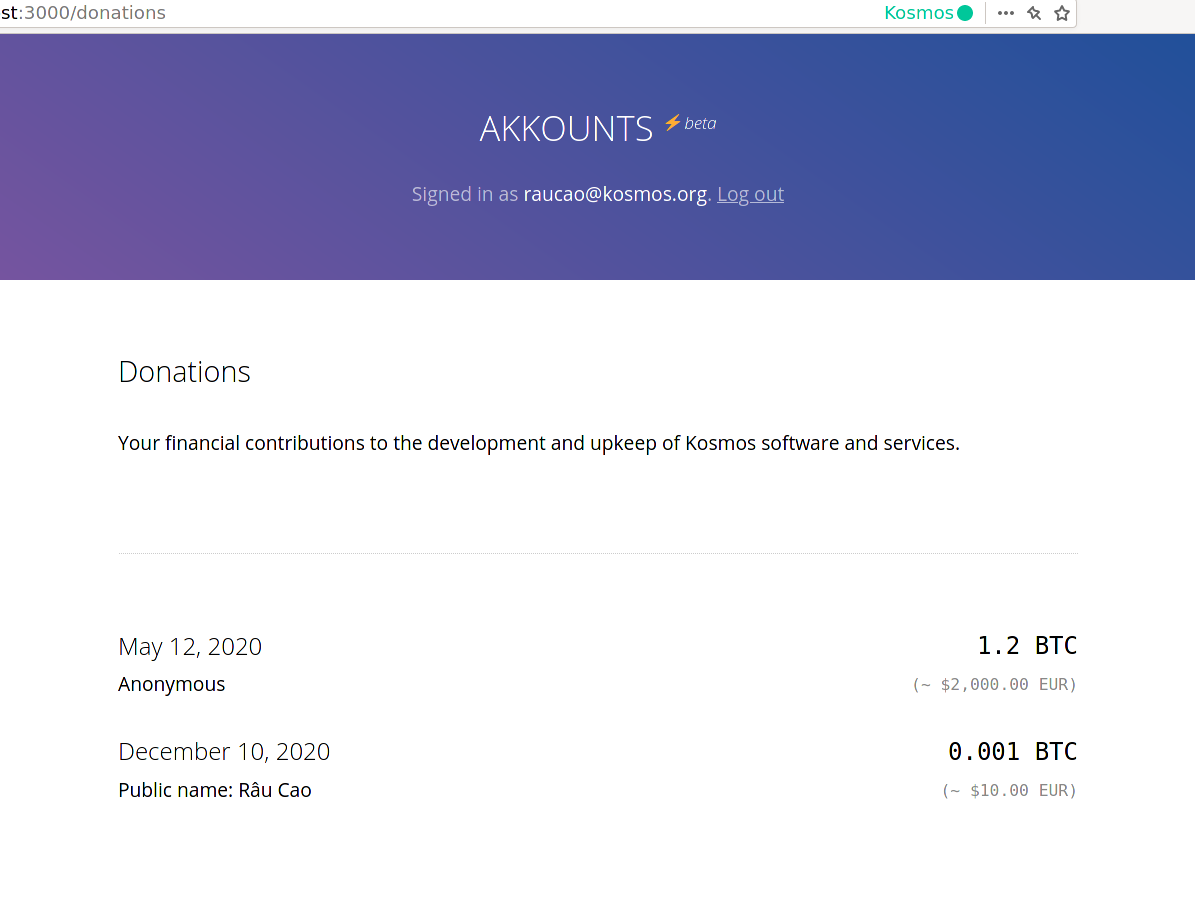Click the Donations heading
The image size is (1195, 919).
click(184, 372)
